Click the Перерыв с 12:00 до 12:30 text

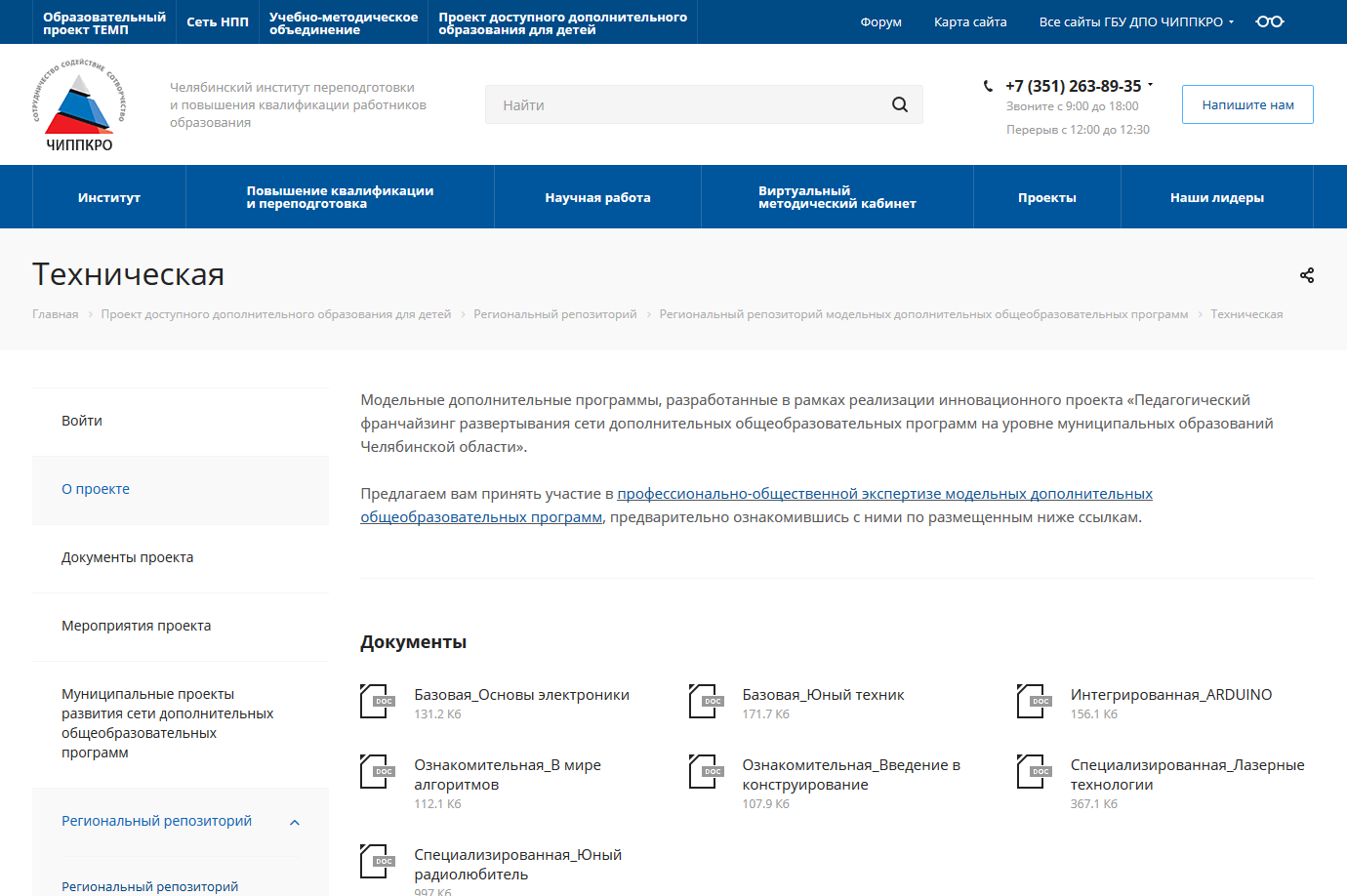coord(1078,130)
